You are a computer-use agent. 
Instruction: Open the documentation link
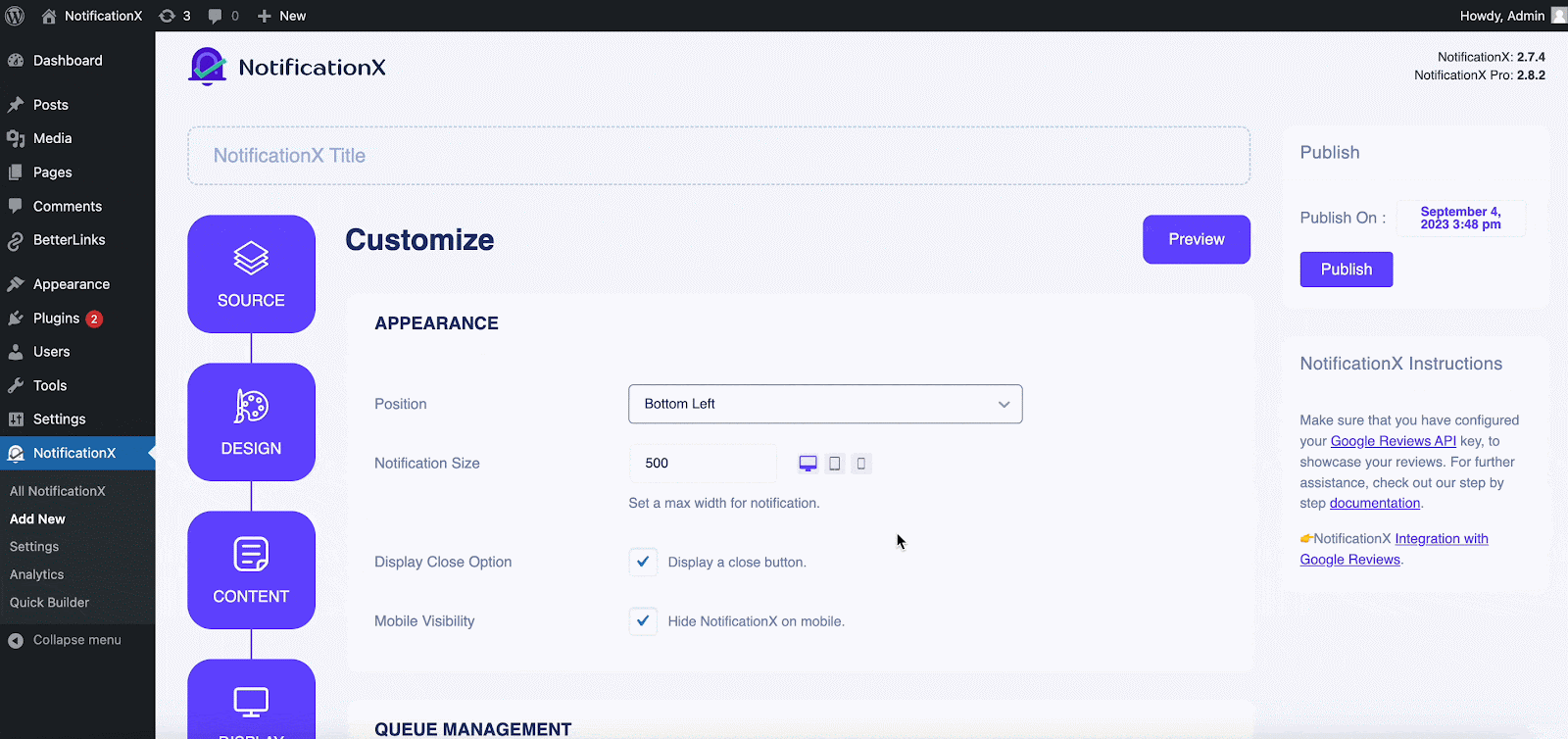coord(1375,503)
